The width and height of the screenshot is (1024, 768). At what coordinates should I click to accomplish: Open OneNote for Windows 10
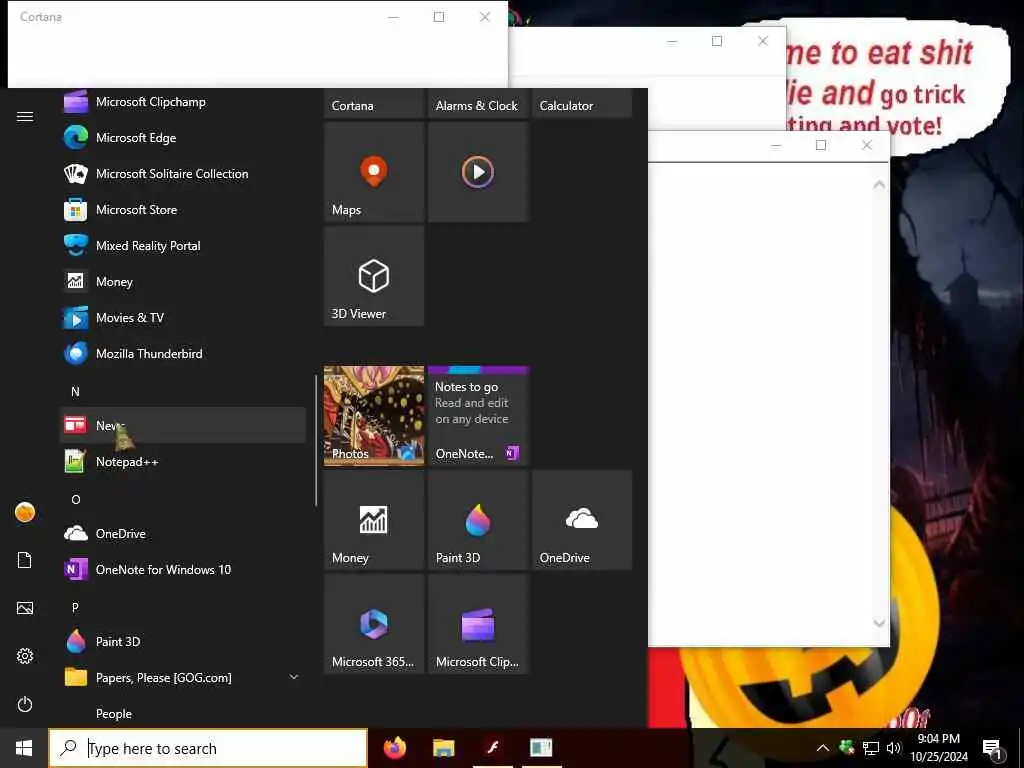(183, 569)
